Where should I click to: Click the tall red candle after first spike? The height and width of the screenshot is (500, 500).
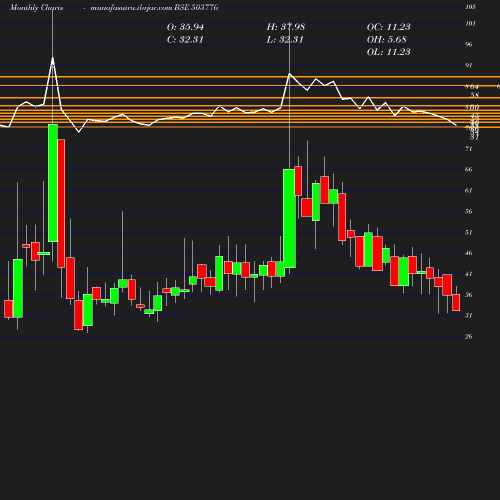61,203
